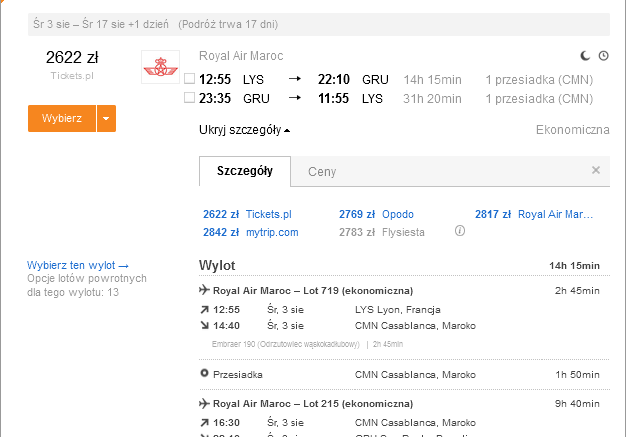The width and height of the screenshot is (636, 437).
Task: Tick the checkbox for the 23:35 GRU flight
Action: [x=189, y=97]
